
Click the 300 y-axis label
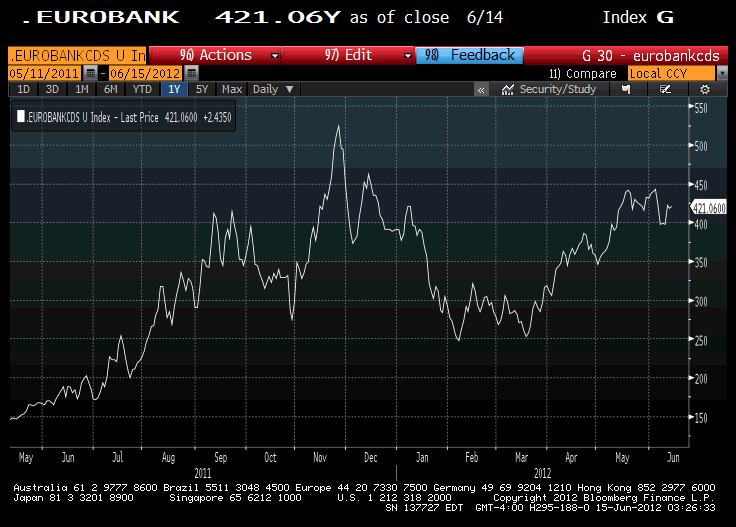[x=701, y=301]
